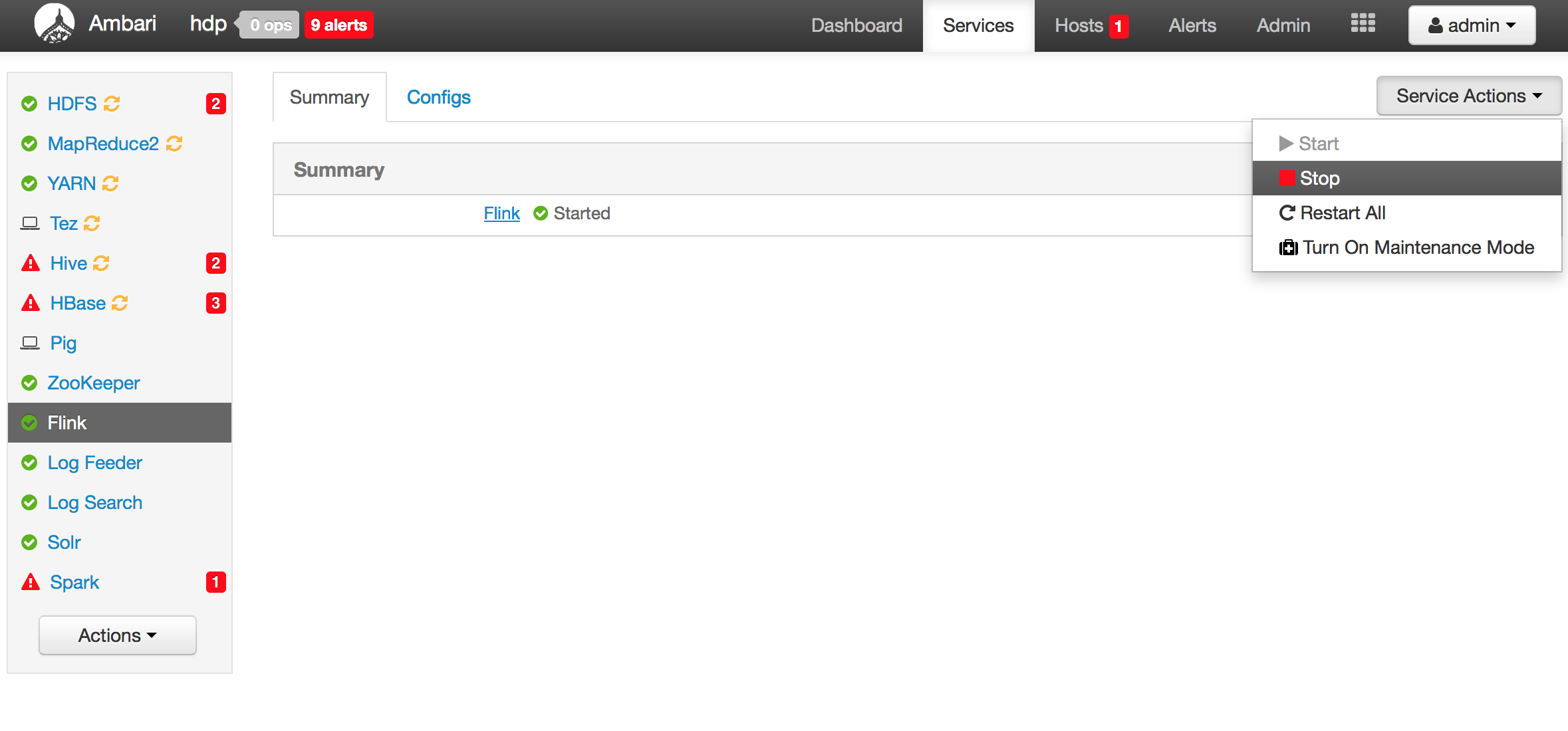The image size is (1568, 731).
Task: Click the HBase alert count badge
Action: [x=215, y=303]
